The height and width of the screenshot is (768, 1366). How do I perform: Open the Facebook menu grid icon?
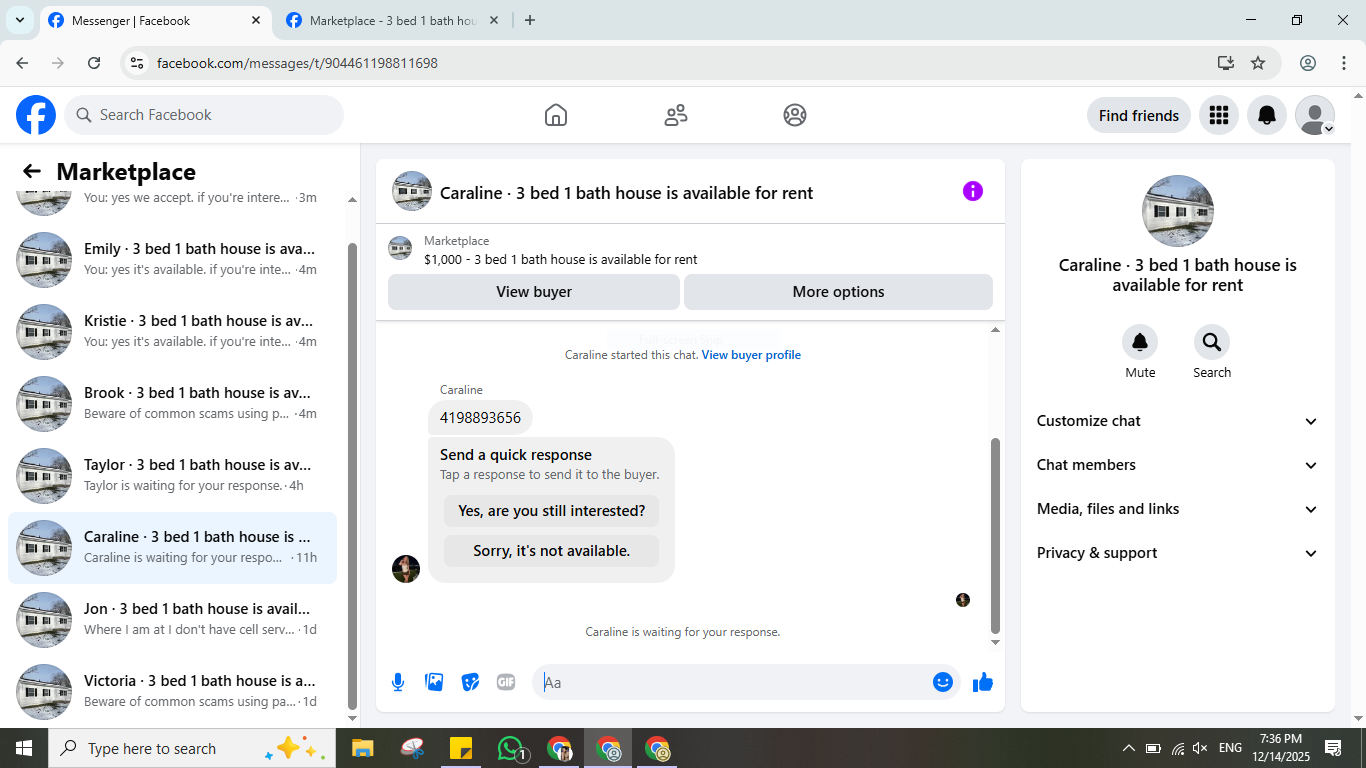tap(1218, 115)
